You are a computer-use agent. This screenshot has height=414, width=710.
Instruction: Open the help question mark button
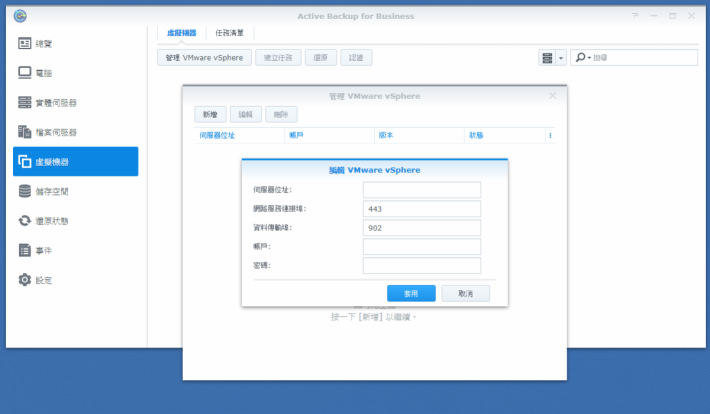pyautogui.click(x=635, y=16)
